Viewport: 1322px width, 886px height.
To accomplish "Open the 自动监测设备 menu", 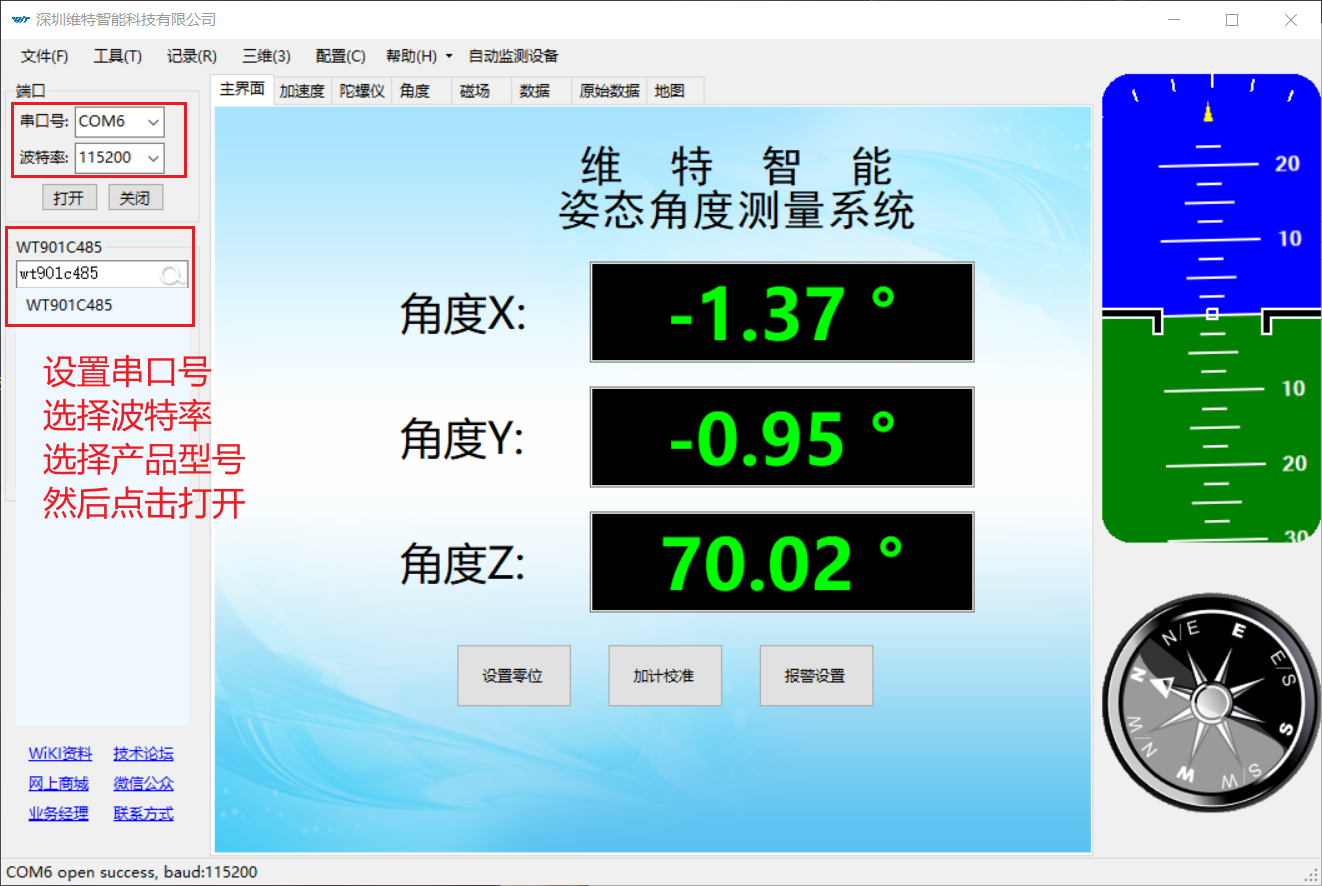I will [513, 56].
